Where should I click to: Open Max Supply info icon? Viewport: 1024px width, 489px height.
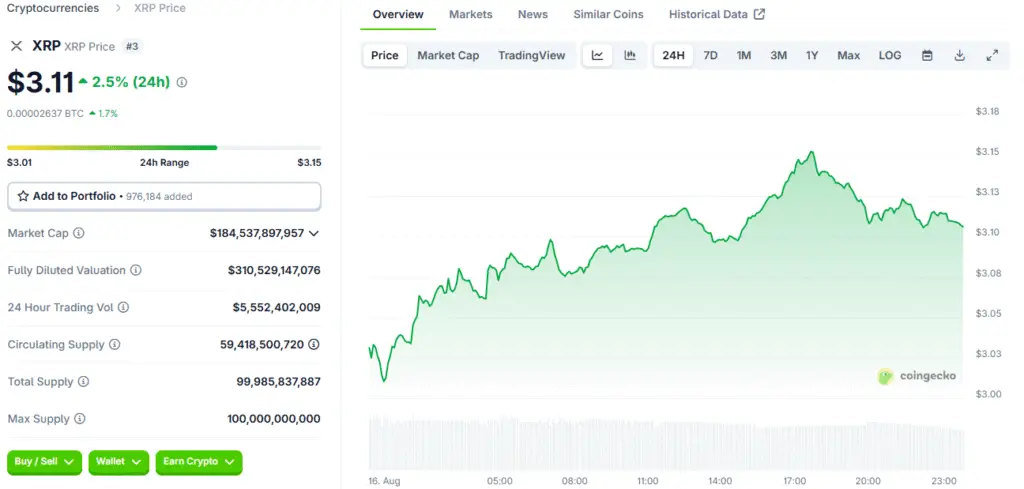[80, 418]
